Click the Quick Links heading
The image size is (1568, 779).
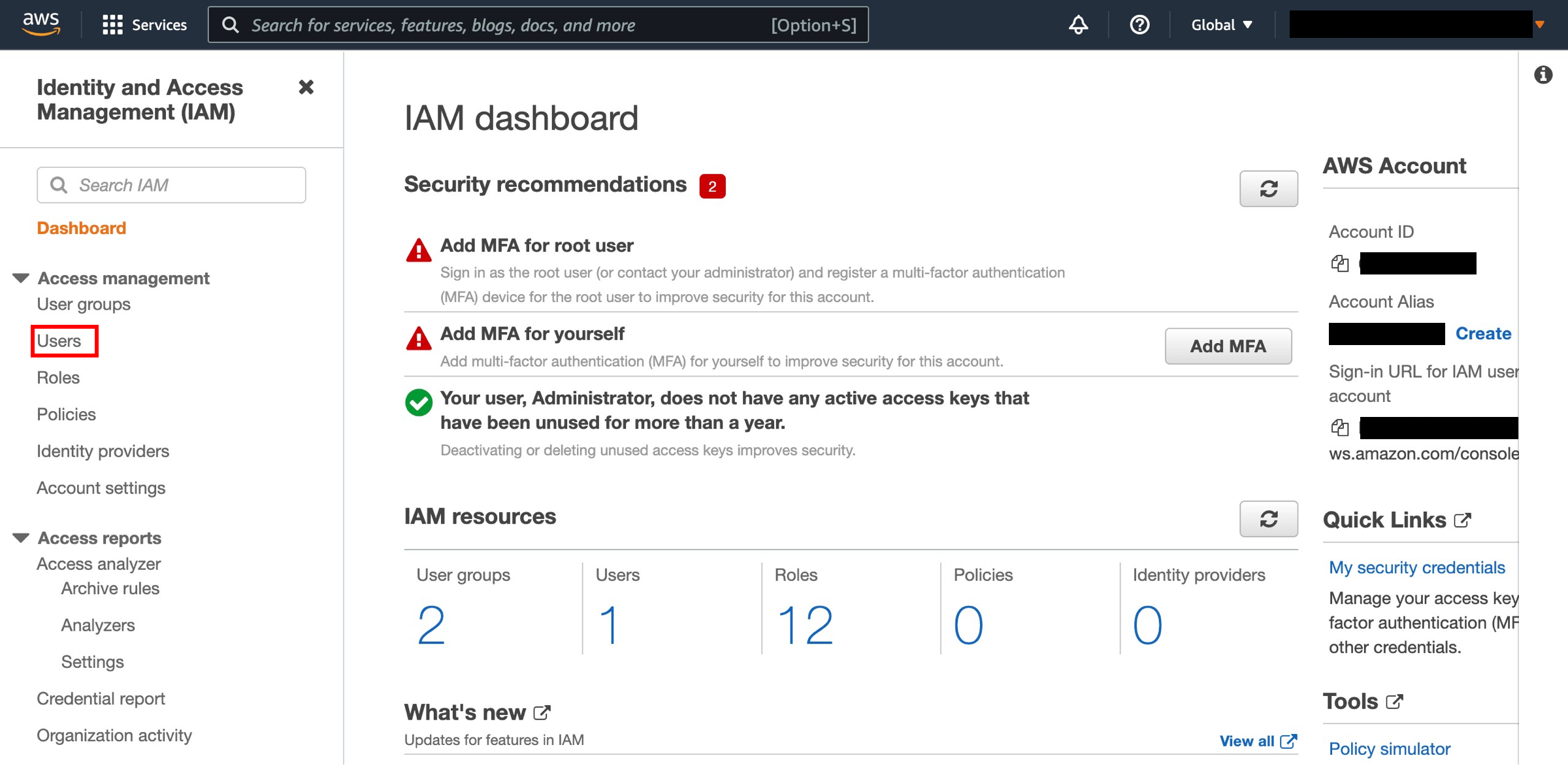[x=1385, y=520]
